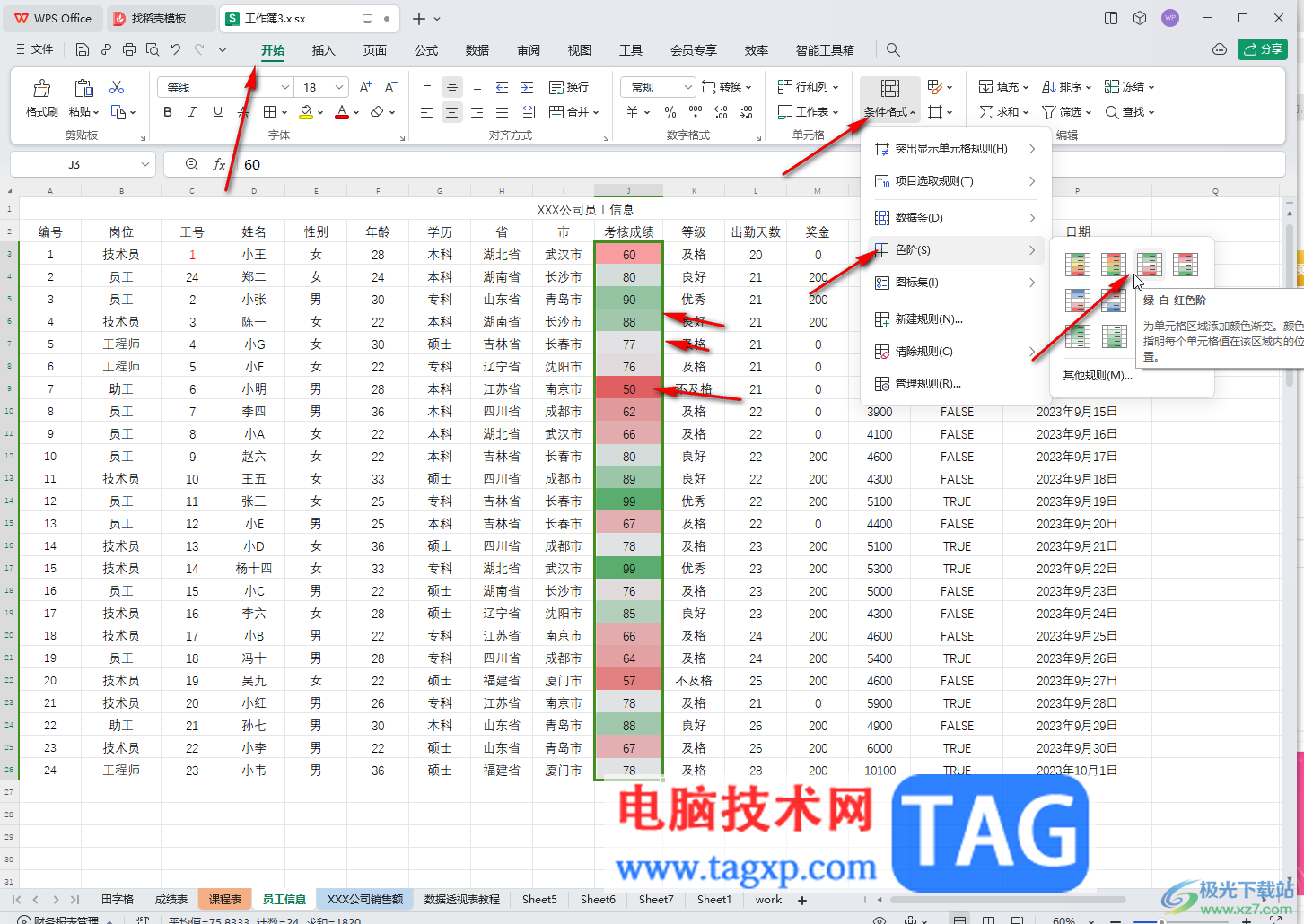1304x924 pixels.
Task: Click the green 分享 share button
Action: (1263, 49)
